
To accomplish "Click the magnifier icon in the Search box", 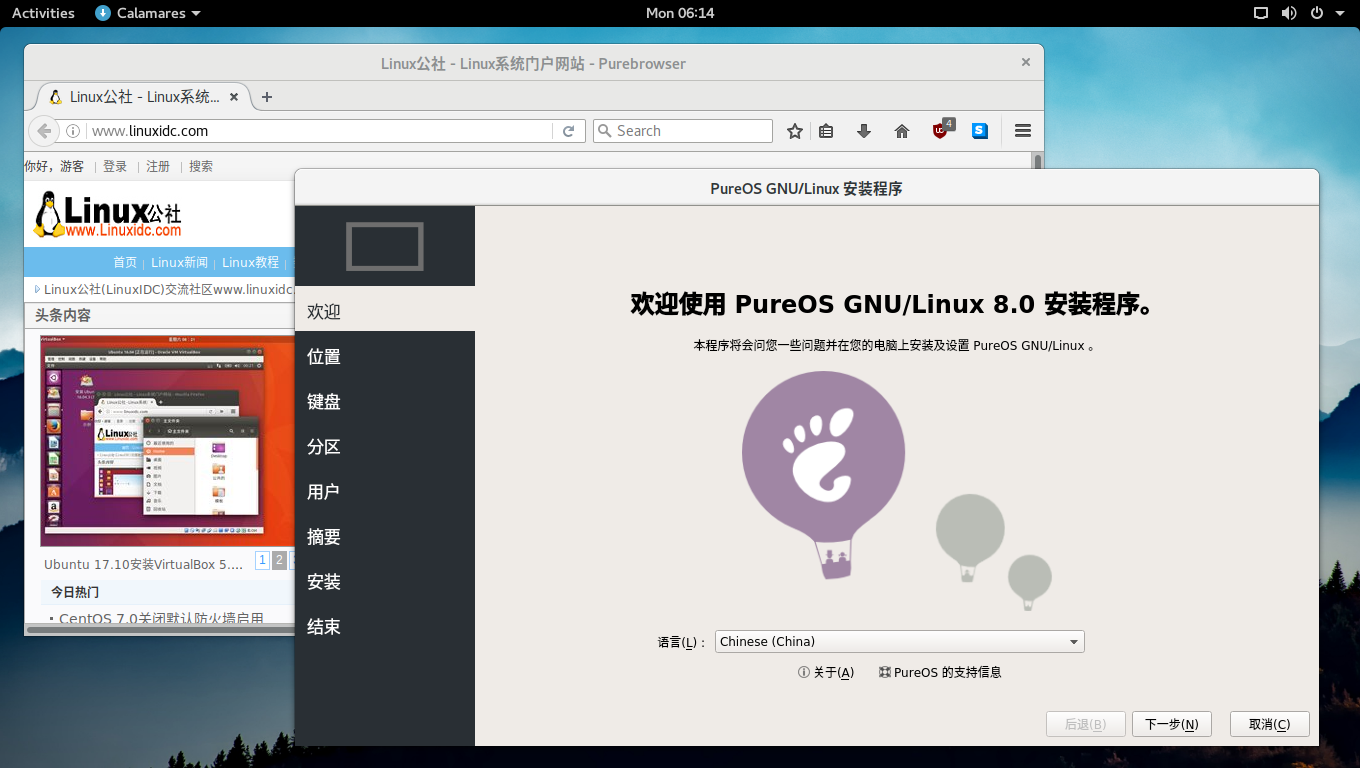I will pos(604,131).
